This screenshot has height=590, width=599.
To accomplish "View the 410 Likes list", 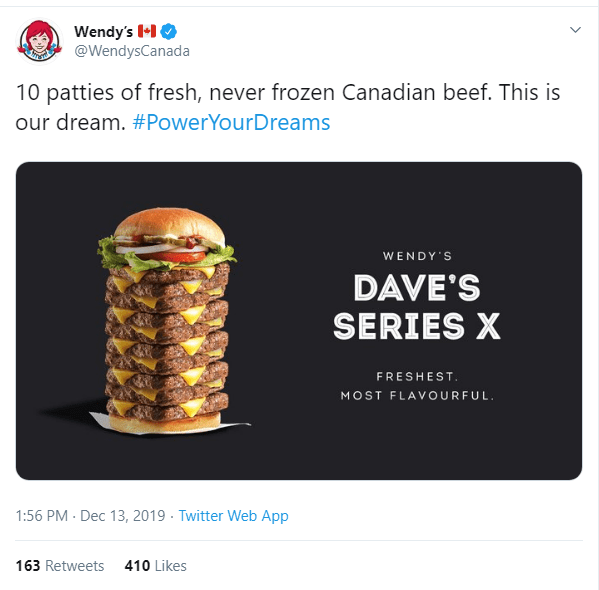I will coord(155,566).
